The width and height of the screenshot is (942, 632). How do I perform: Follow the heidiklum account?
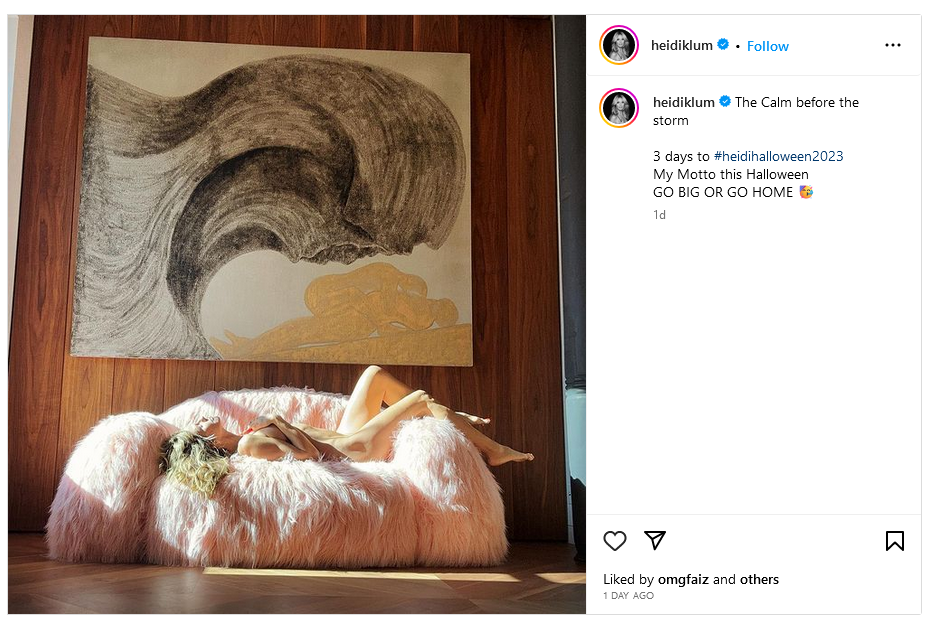click(768, 46)
